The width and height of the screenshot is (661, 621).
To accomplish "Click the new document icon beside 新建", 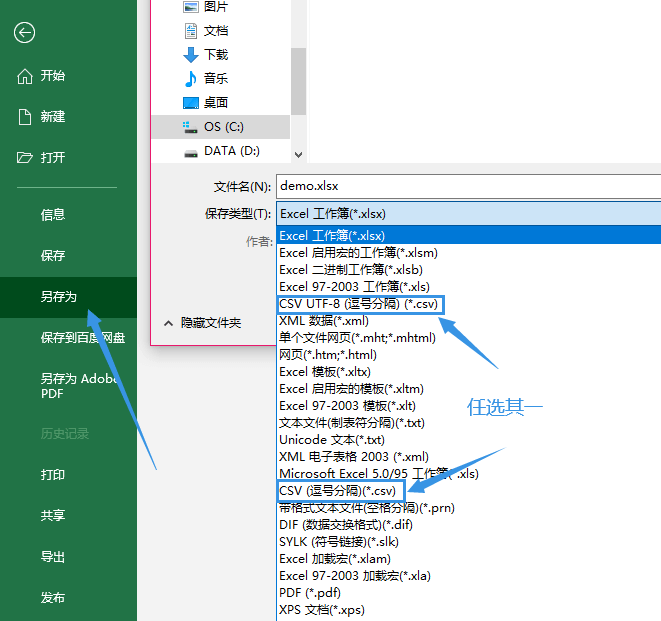I will (24, 117).
